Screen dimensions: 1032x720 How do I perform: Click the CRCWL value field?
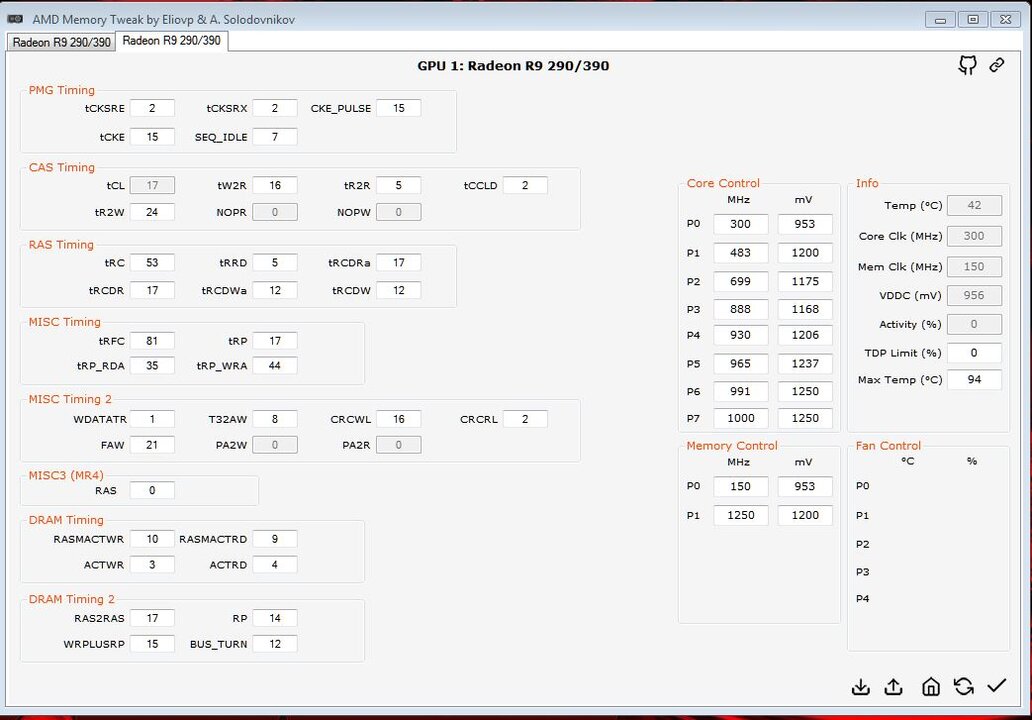[x=398, y=419]
